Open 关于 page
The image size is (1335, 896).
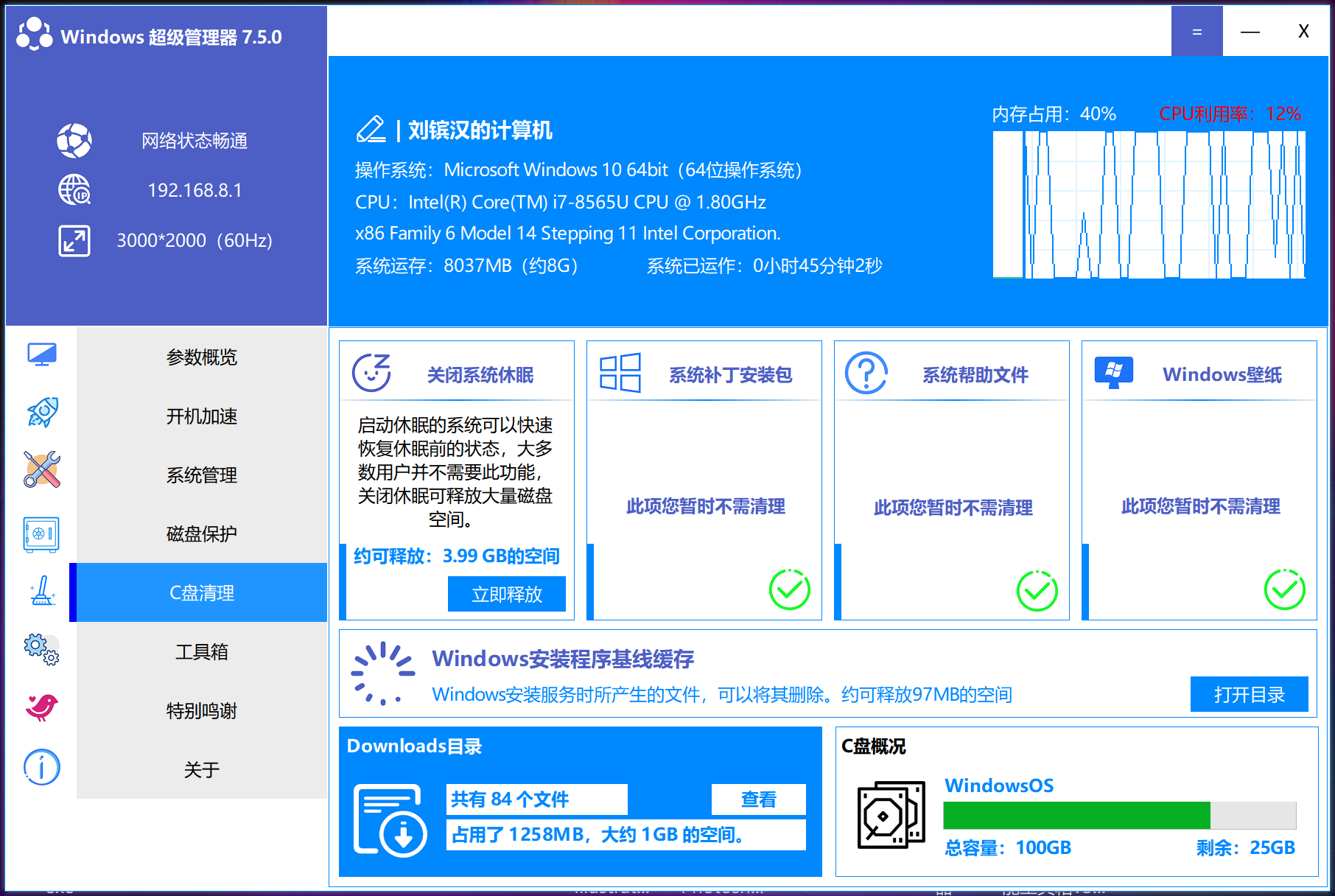[x=202, y=769]
